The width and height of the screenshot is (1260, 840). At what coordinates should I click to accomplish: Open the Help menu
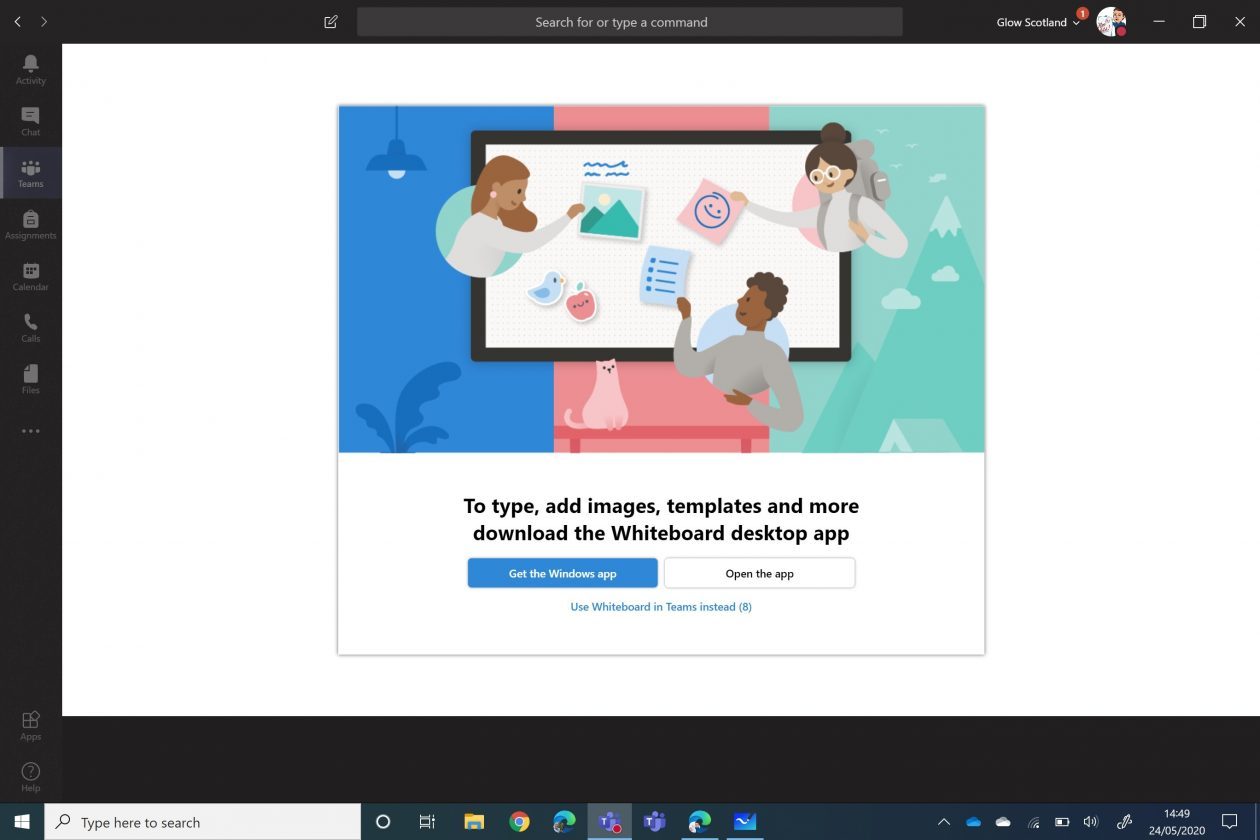[30, 777]
